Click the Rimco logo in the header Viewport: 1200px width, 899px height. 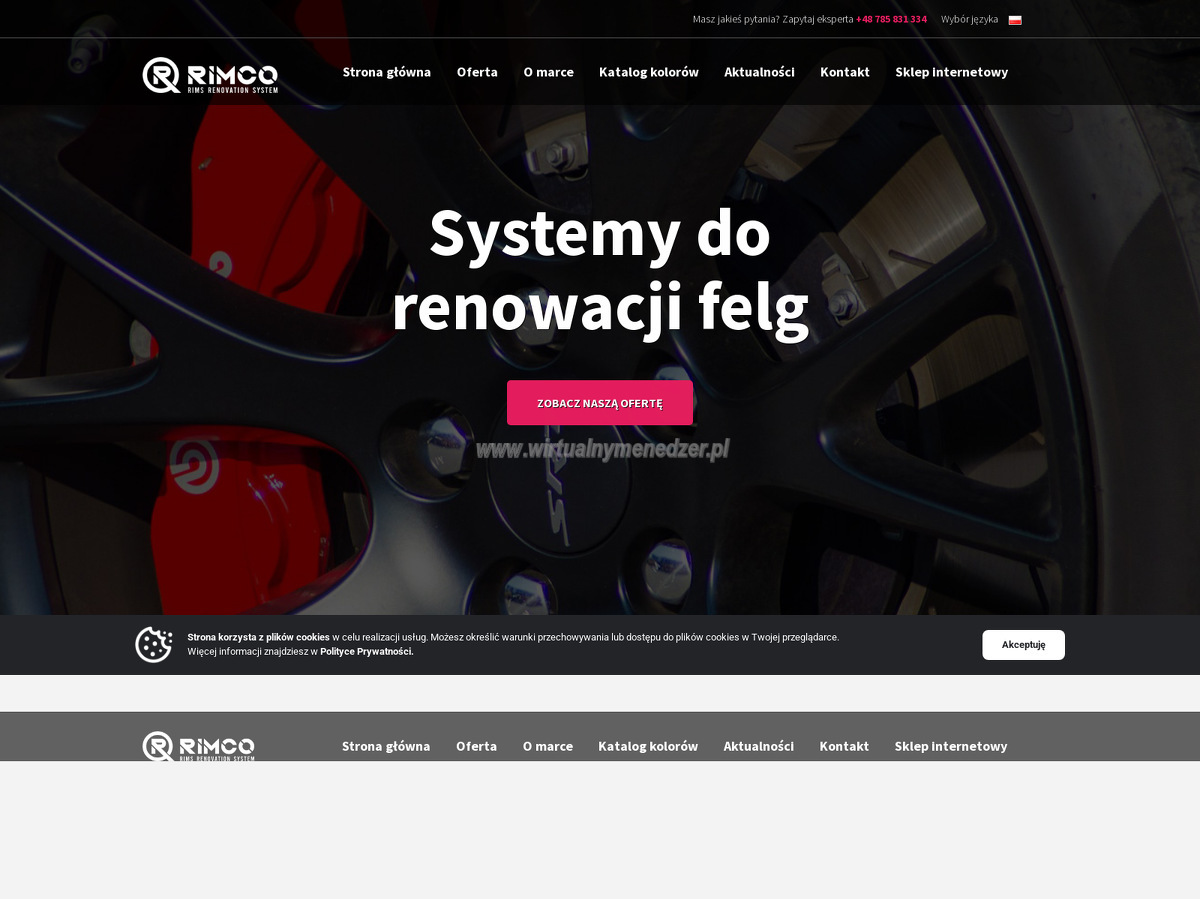pos(210,75)
